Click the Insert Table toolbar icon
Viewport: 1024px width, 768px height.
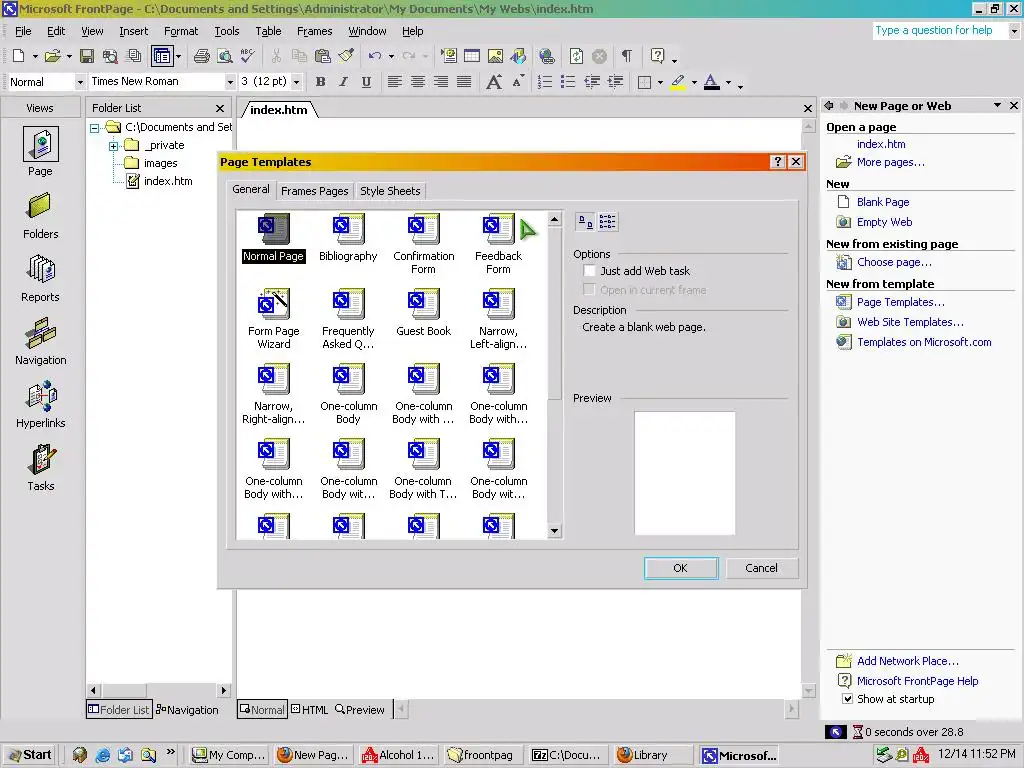[472, 56]
